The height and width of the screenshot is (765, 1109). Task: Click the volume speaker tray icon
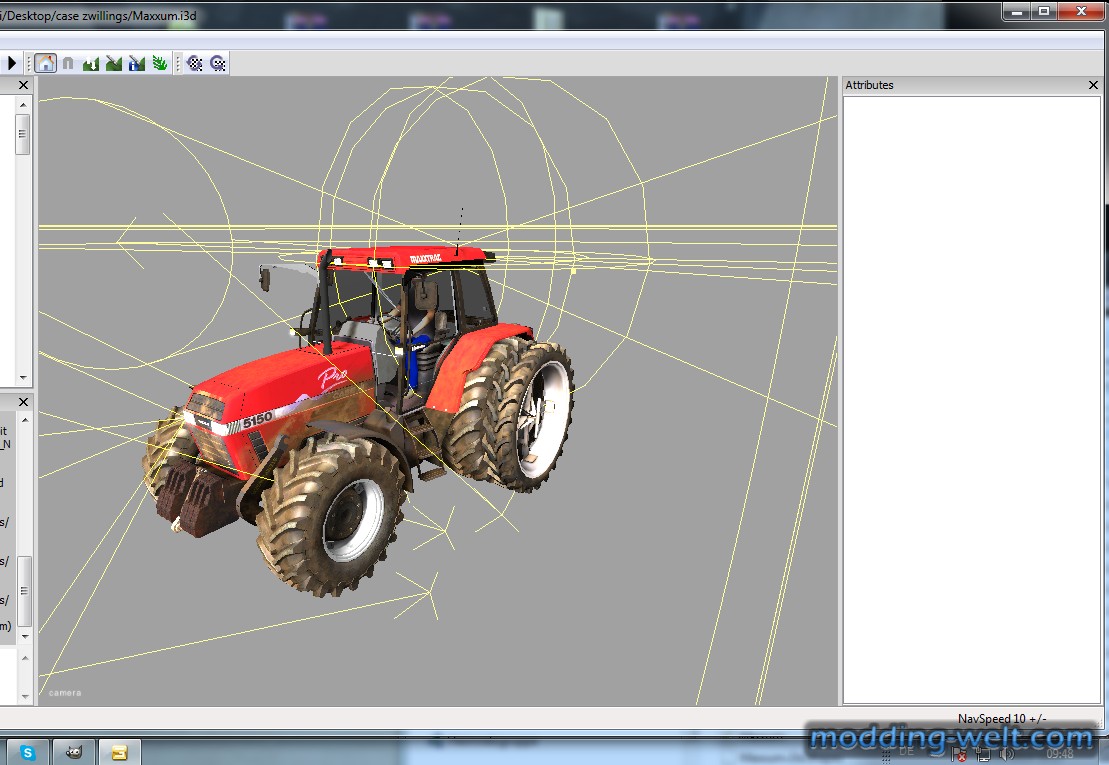tap(1005, 755)
